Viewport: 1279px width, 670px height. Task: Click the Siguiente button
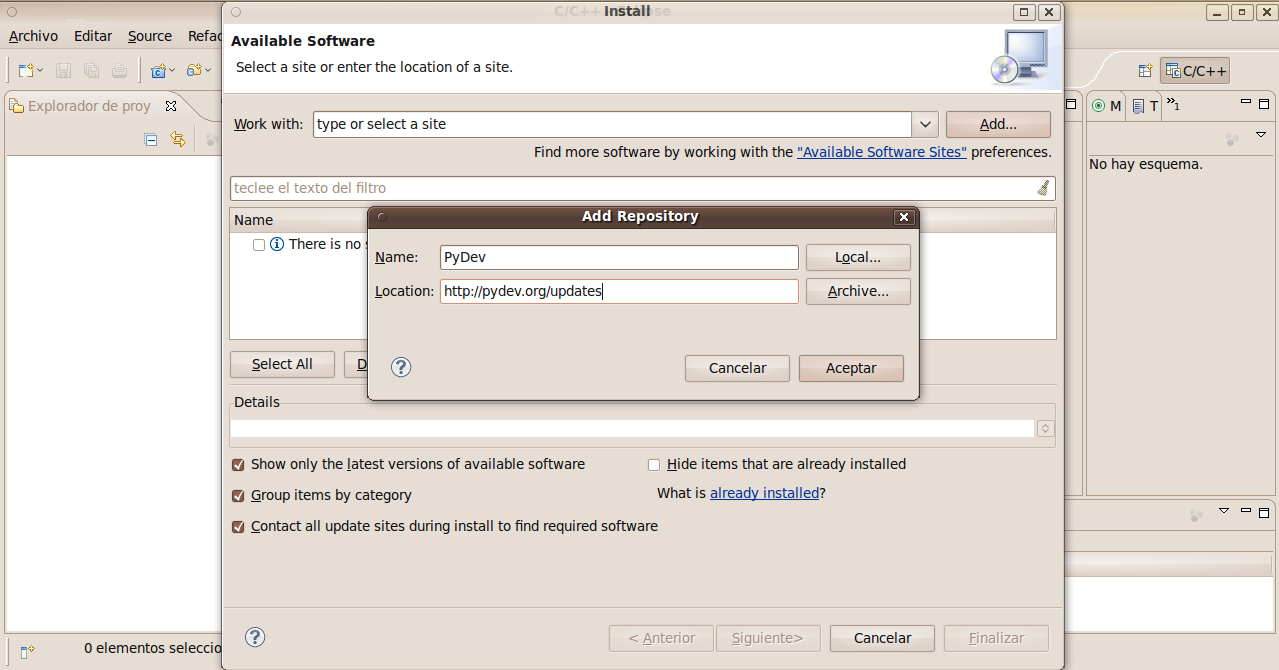(768, 638)
